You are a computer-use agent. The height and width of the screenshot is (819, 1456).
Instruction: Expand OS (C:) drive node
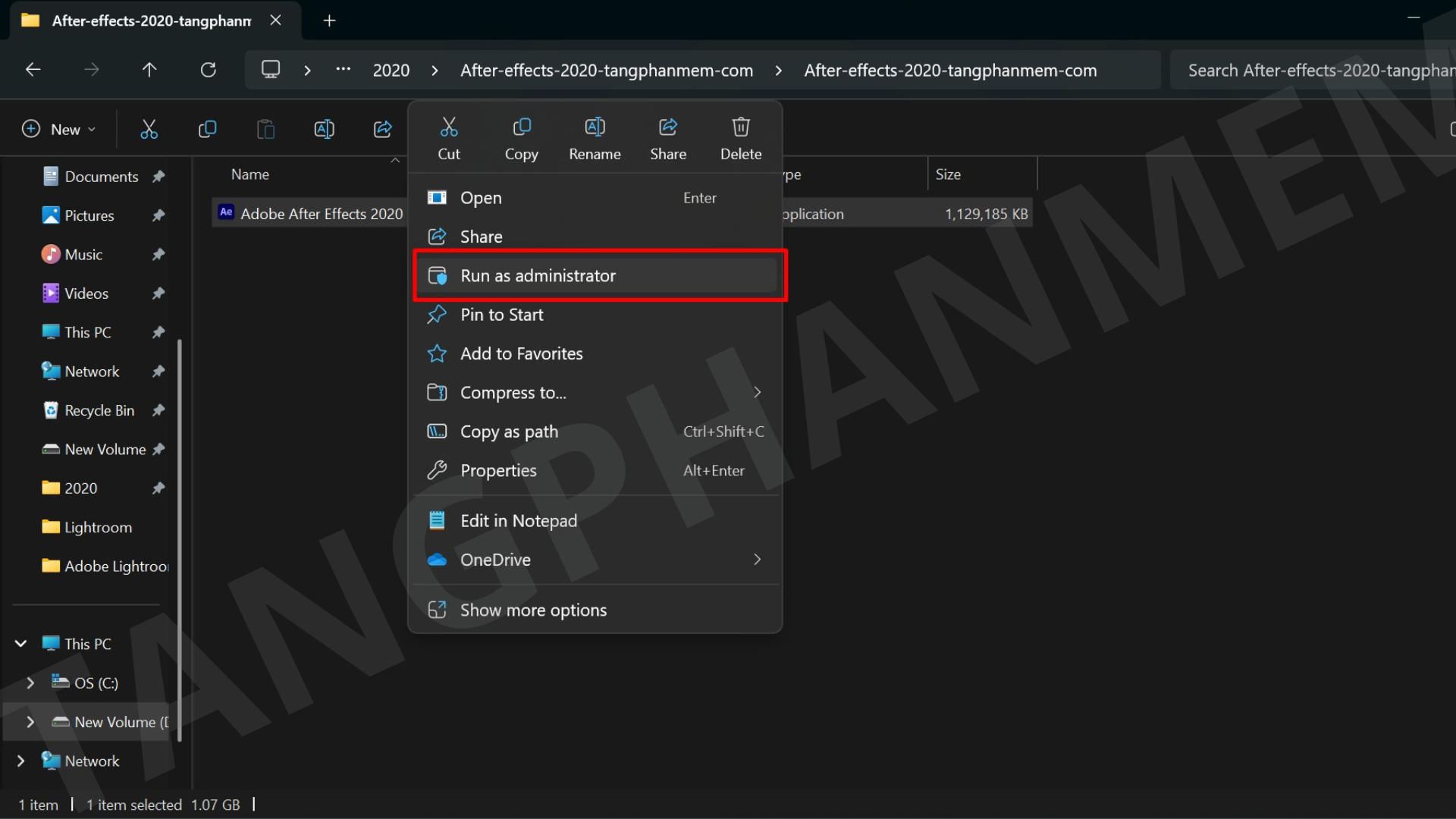click(x=30, y=683)
